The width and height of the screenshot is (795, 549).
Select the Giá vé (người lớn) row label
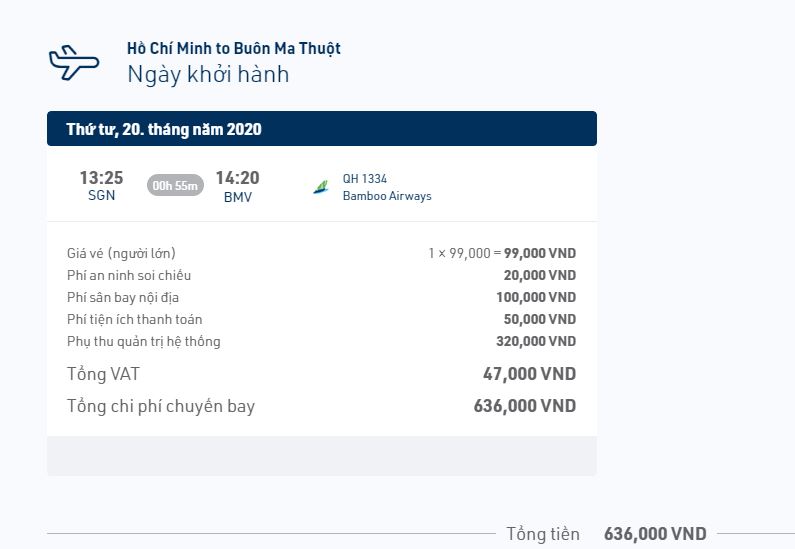coord(121,253)
